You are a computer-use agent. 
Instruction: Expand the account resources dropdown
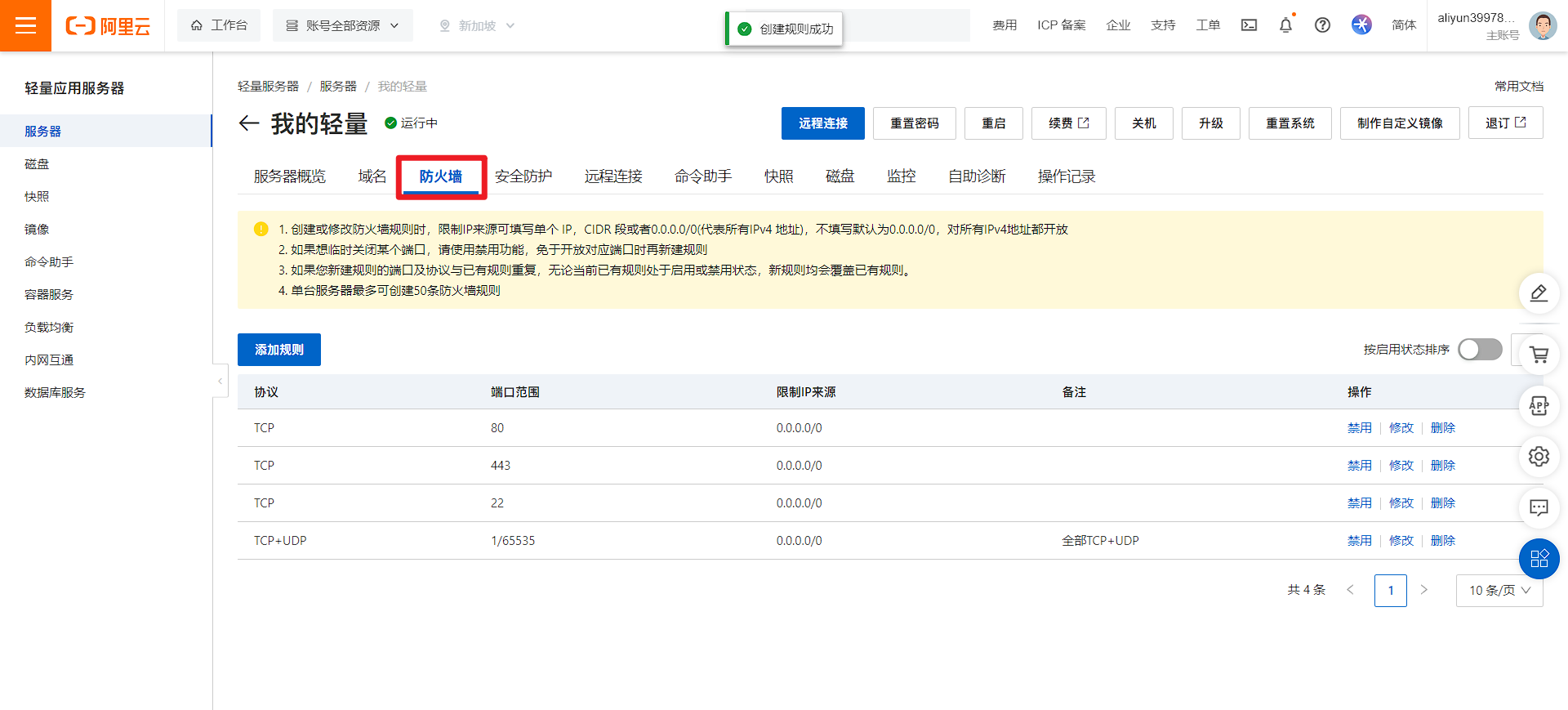tap(343, 25)
